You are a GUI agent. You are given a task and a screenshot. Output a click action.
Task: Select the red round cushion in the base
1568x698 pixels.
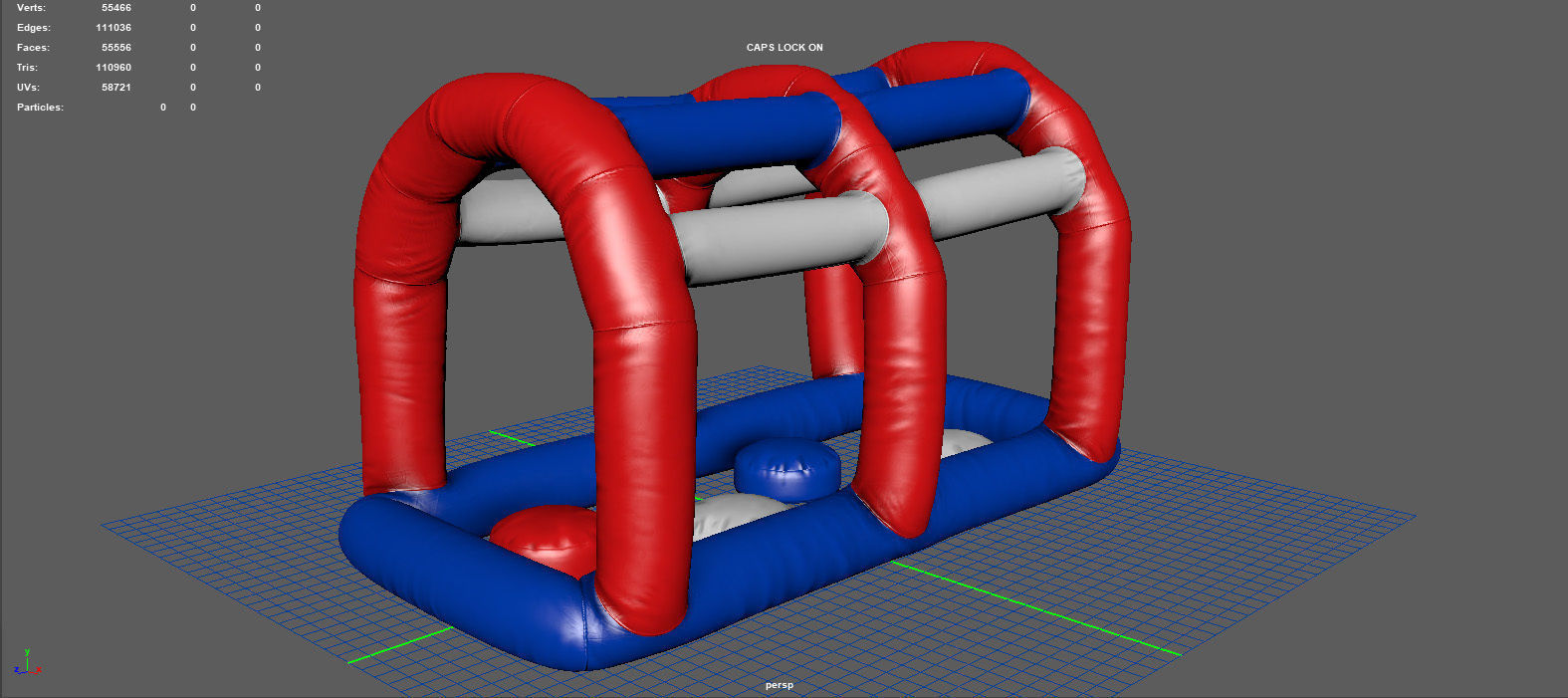point(543,539)
